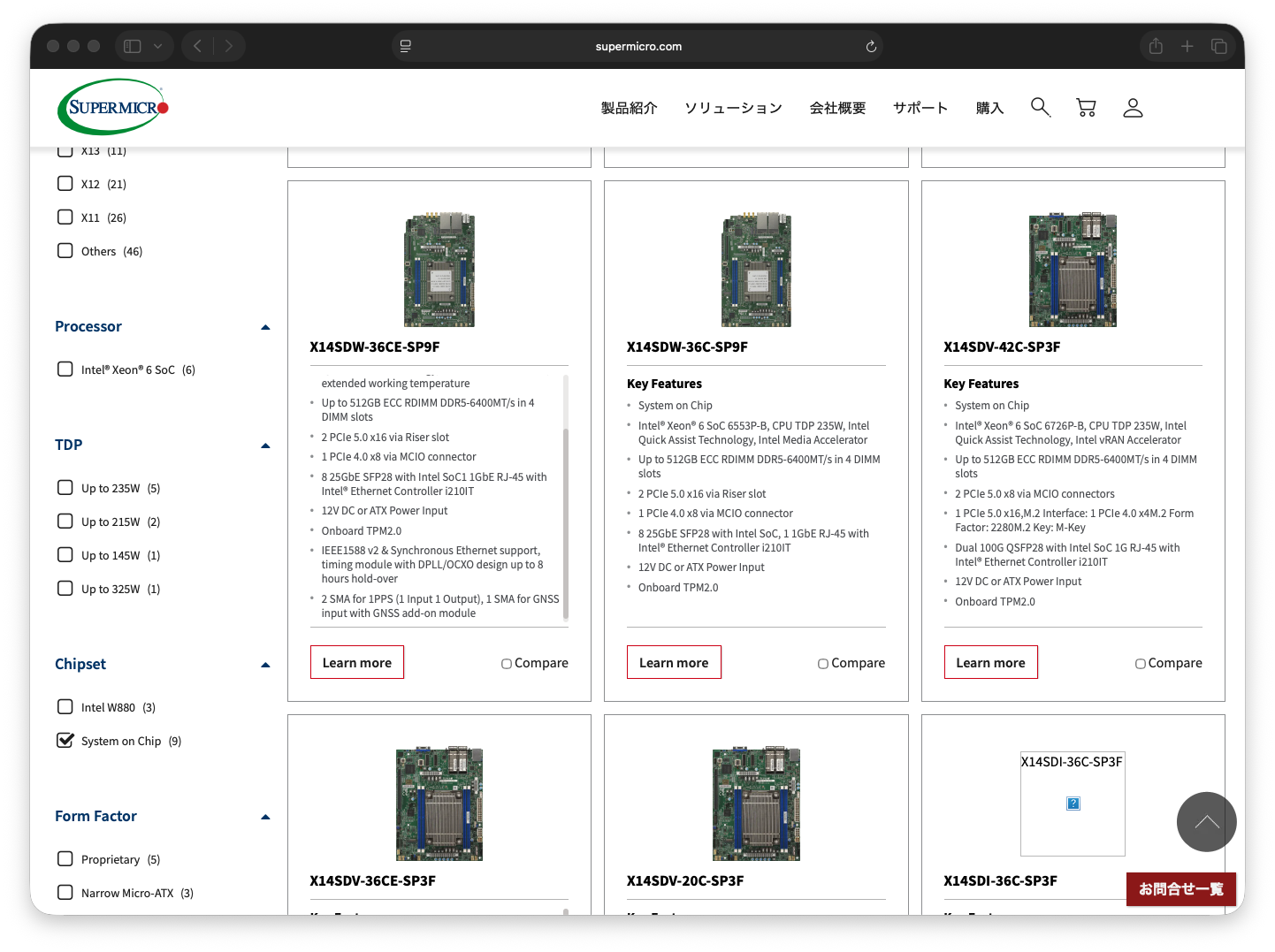
Task: Collapse the Processor filter section
Action: click(265, 327)
